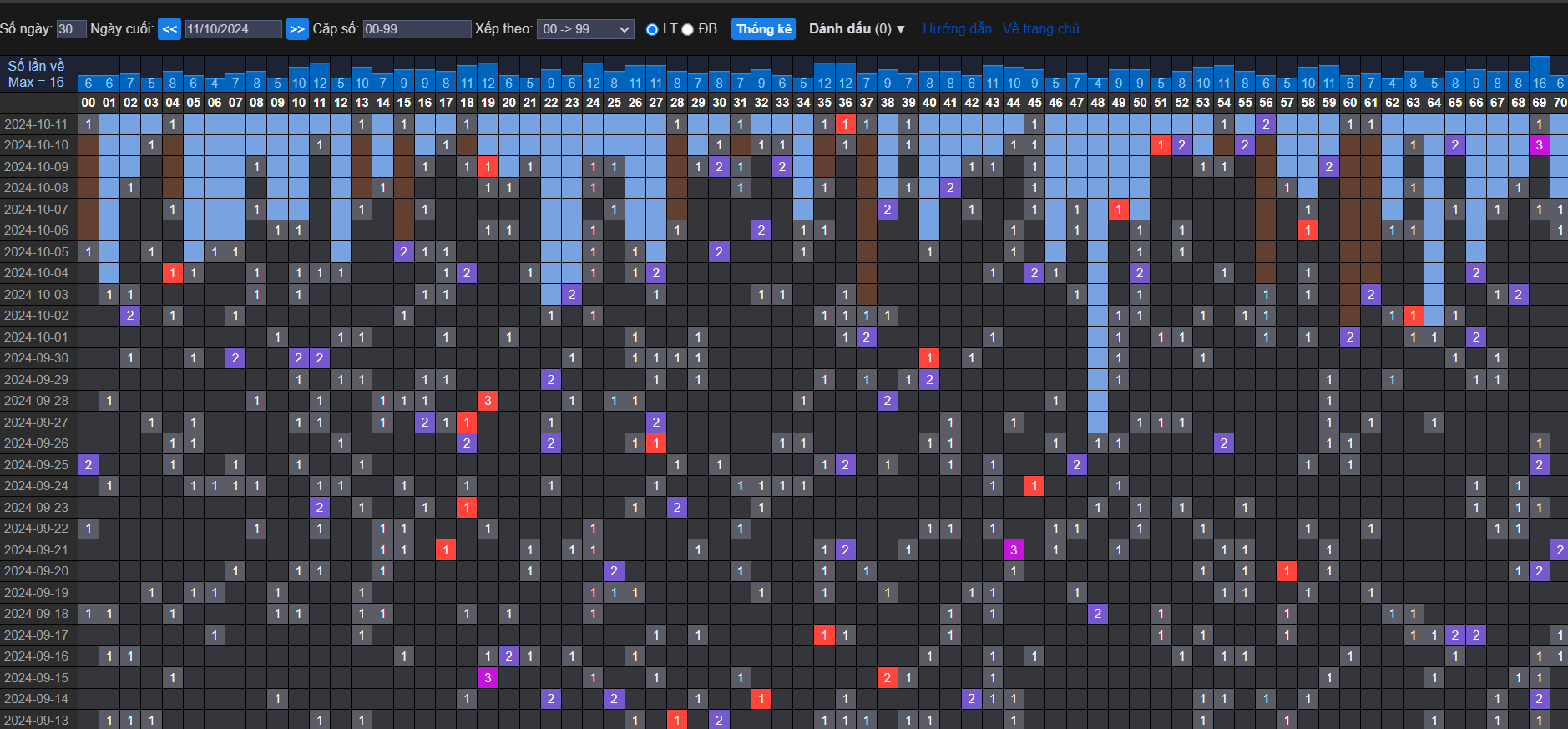Click the red 3 cell in row 2024-09-28
This screenshot has height=729, width=1568.
(x=488, y=401)
